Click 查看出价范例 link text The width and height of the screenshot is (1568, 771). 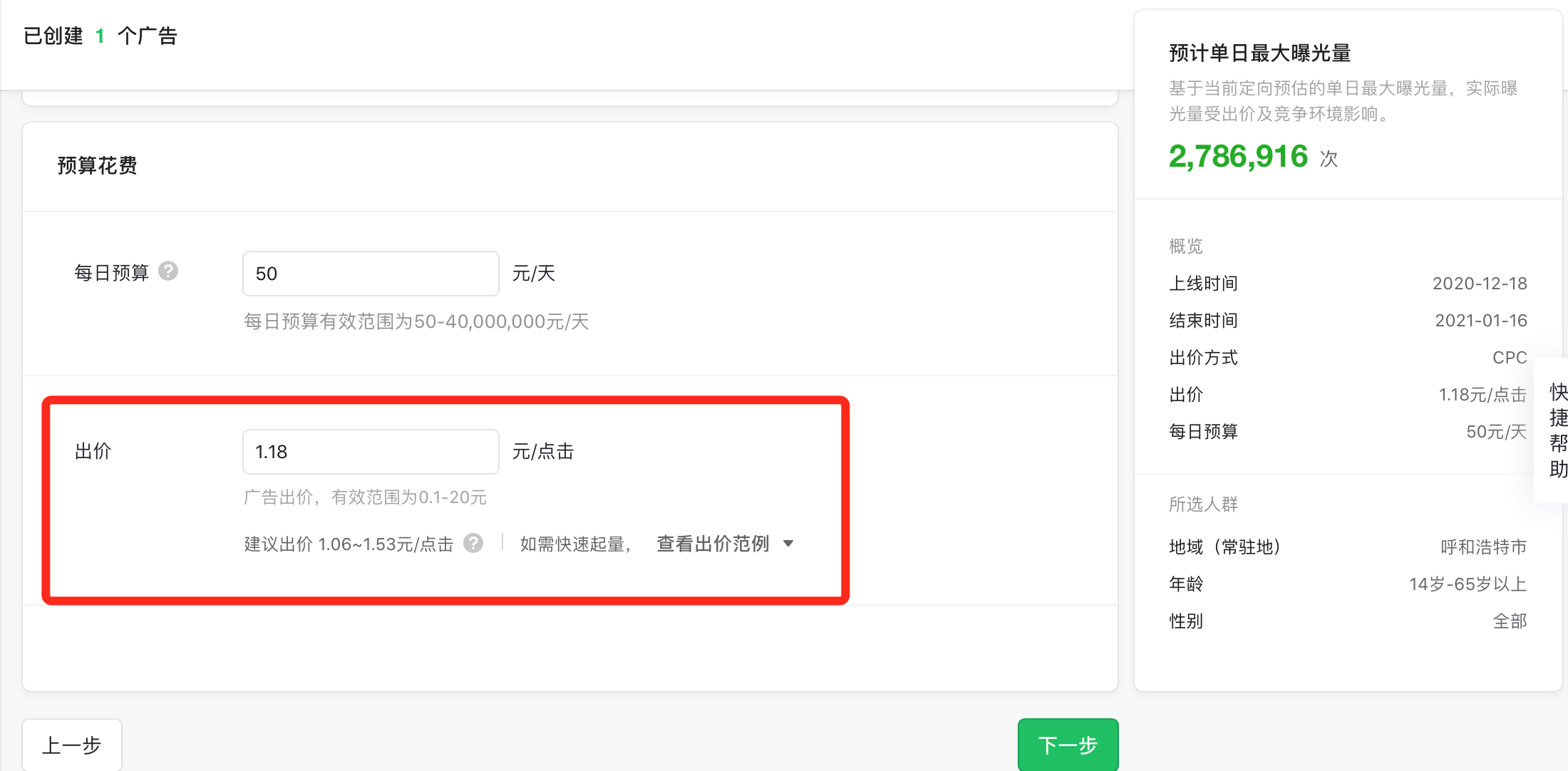point(712,544)
